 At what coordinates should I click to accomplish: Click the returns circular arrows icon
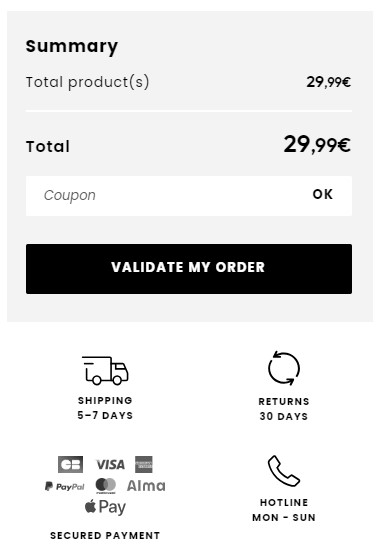tap(284, 368)
